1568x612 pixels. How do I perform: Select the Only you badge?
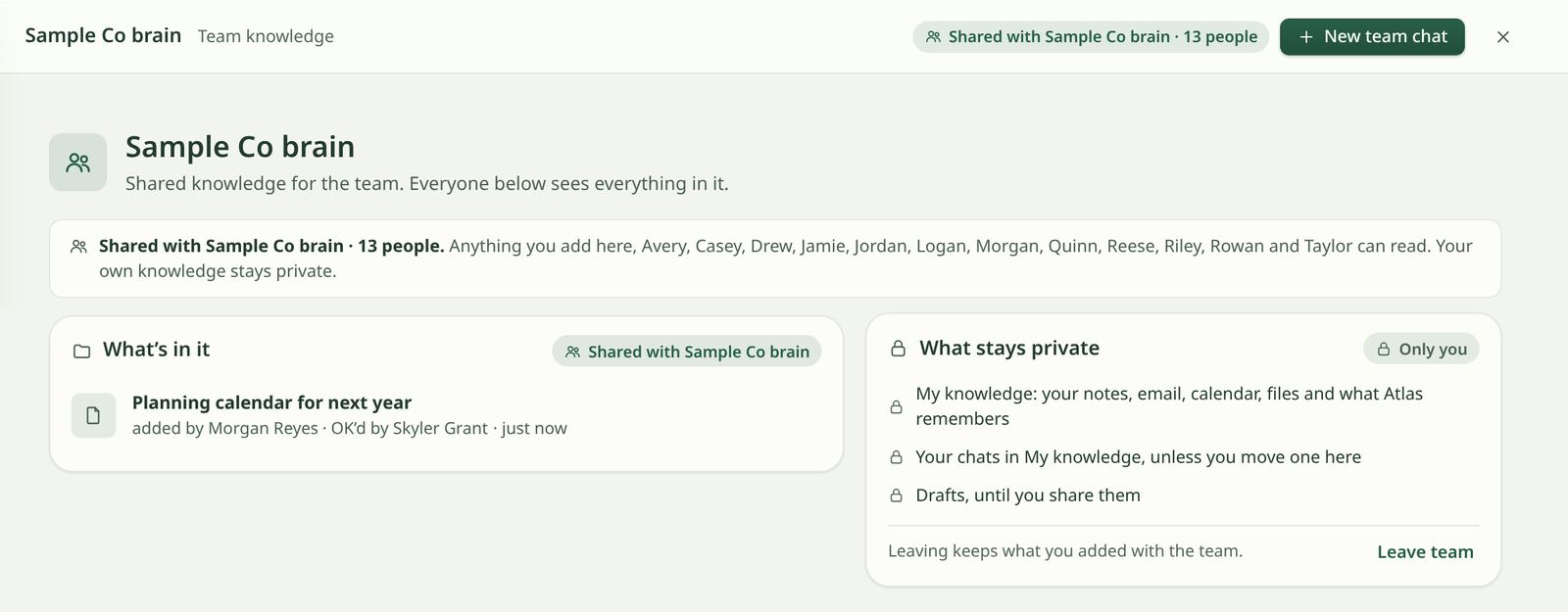tap(1421, 349)
